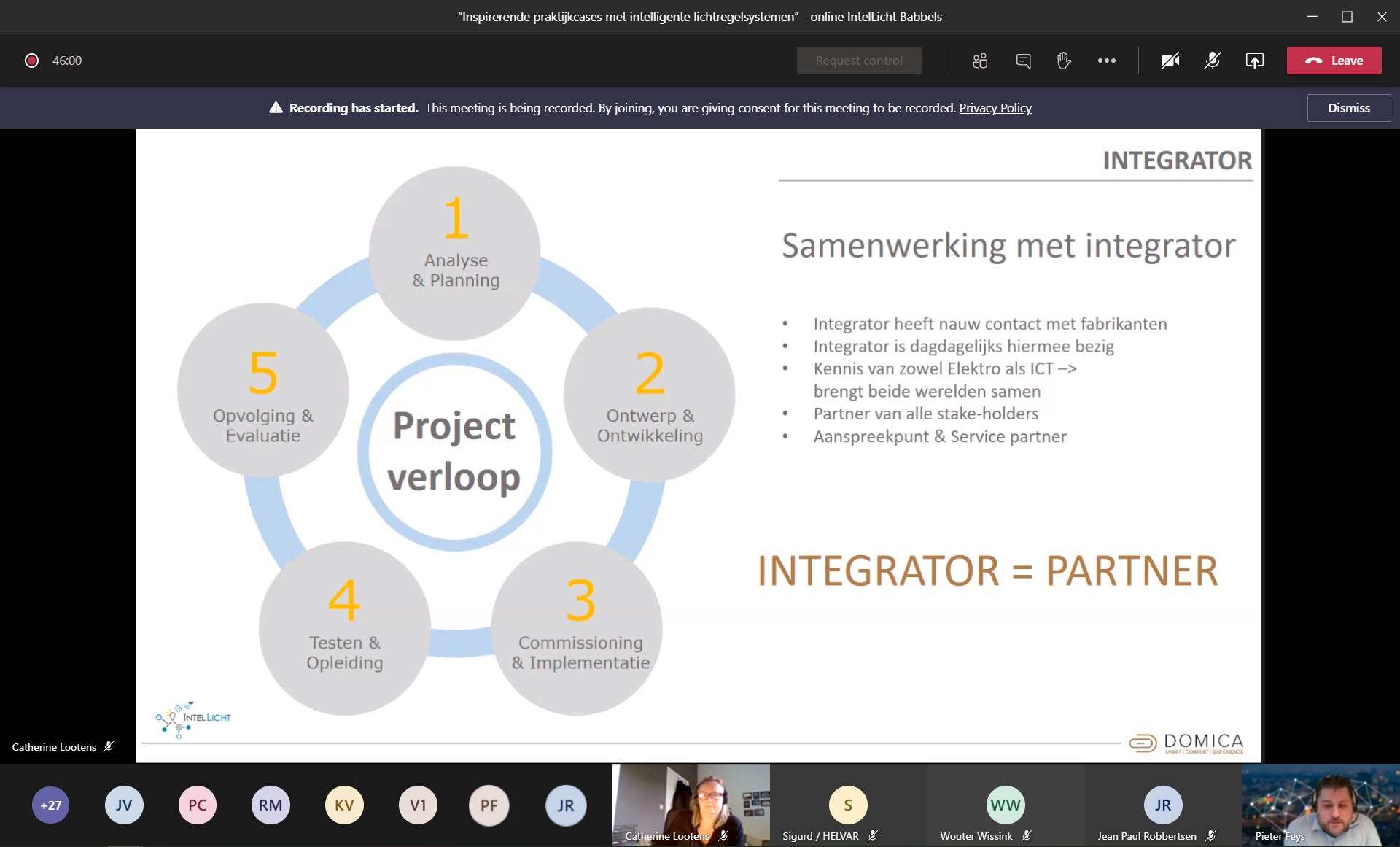Open the Privacy Policy link
This screenshot has height=847, width=1400.
(x=995, y=108)
